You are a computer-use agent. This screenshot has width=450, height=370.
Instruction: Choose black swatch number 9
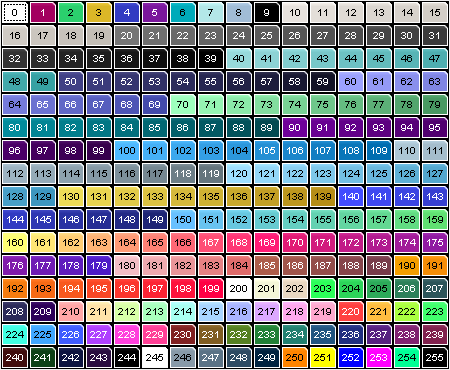pos(266,13)
